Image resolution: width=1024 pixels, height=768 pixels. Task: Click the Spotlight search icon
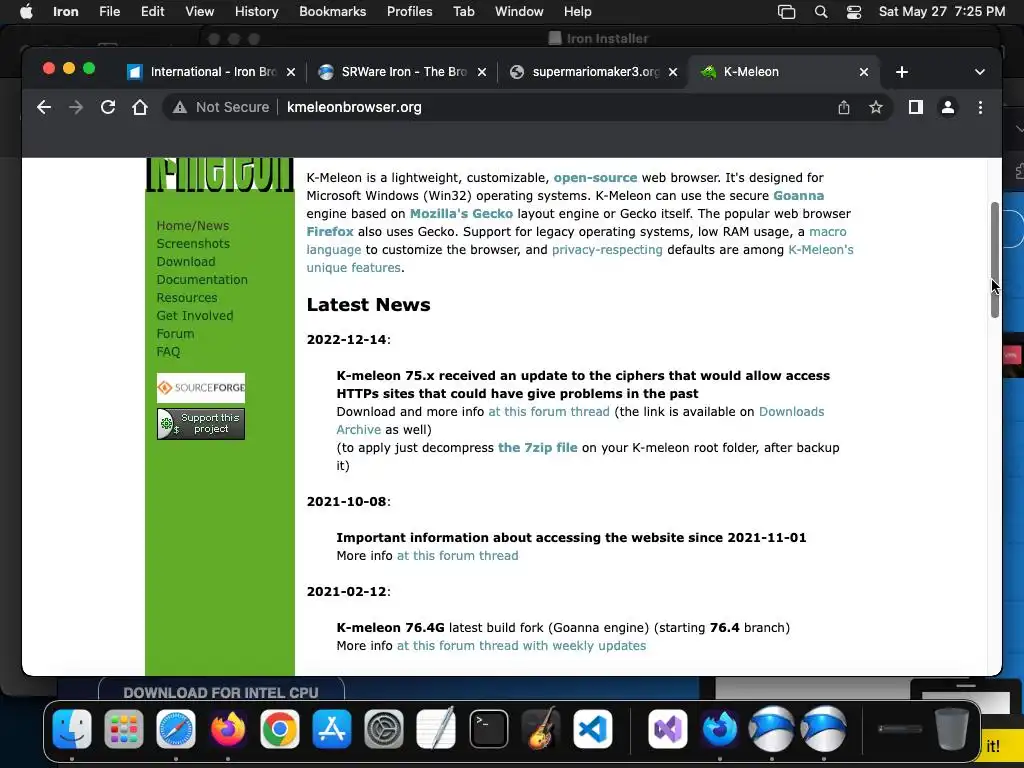click(821, 12)
